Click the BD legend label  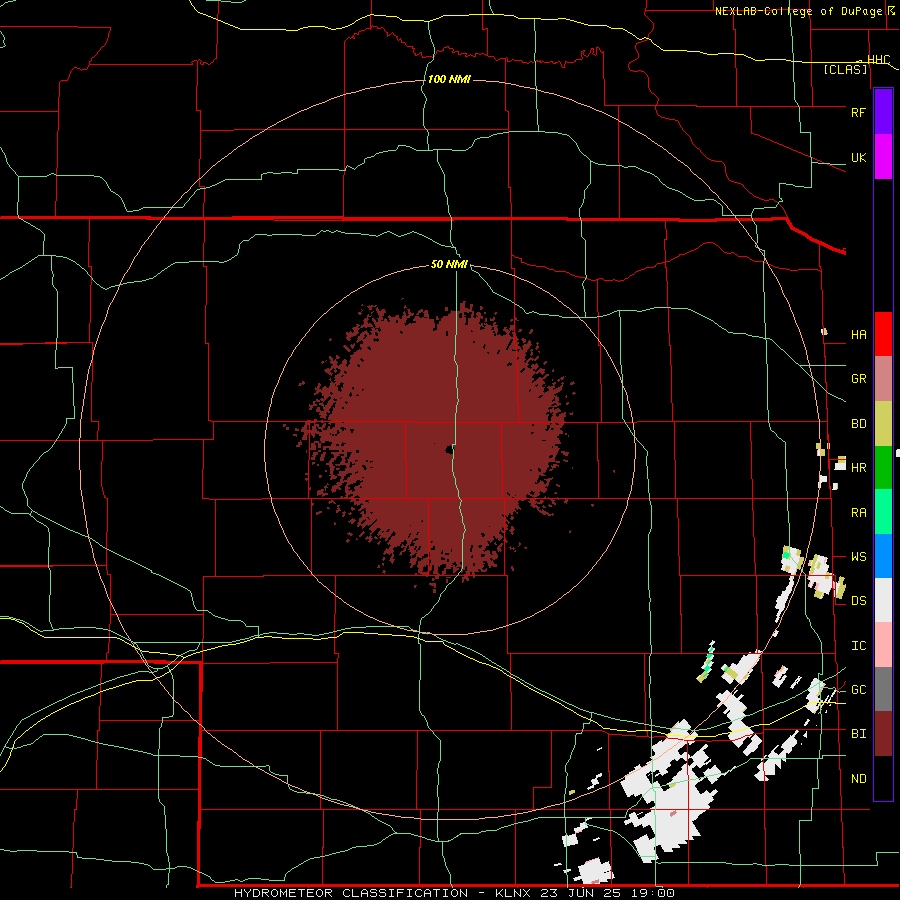pos(858,424)
